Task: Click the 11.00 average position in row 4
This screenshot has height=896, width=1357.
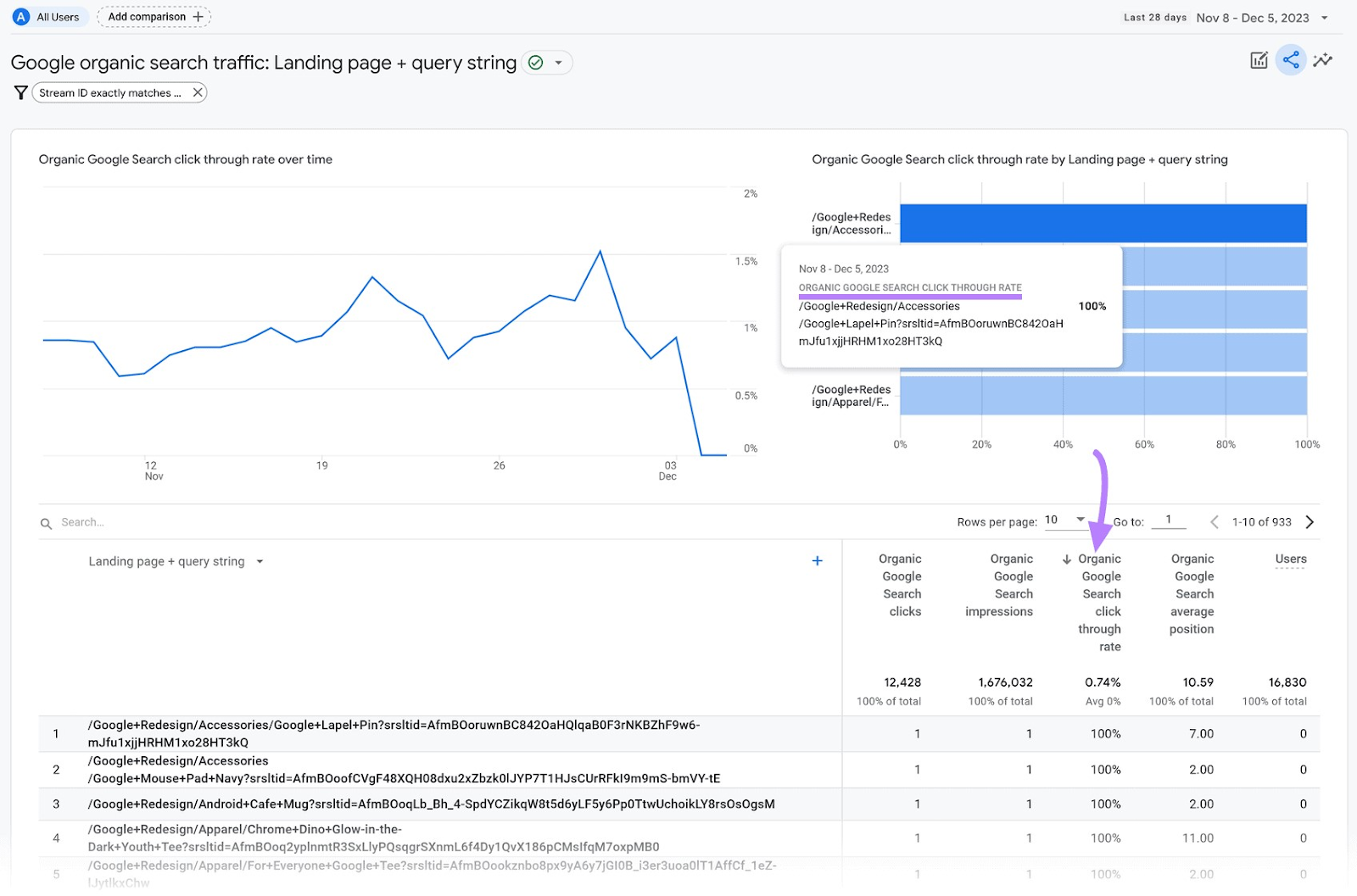Action: pyautogui.click(x=1198, y=838)
